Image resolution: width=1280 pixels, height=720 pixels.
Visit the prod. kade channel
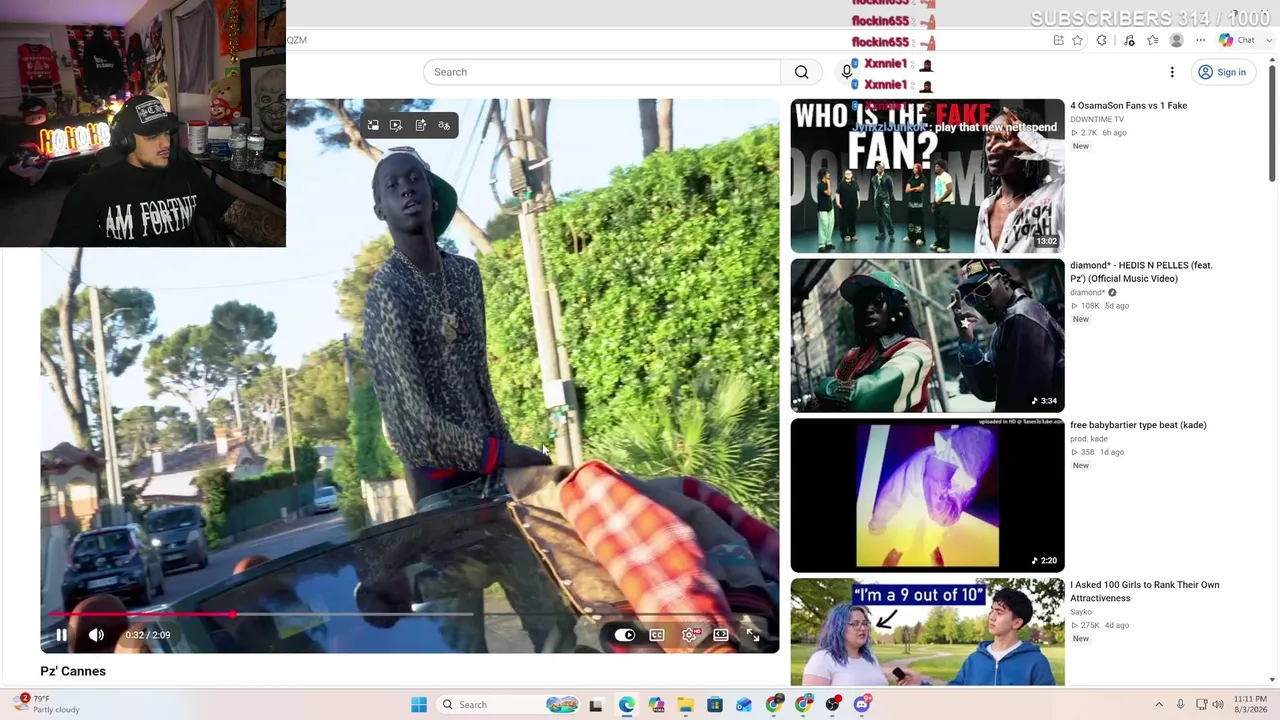[x=1088, y=439]
